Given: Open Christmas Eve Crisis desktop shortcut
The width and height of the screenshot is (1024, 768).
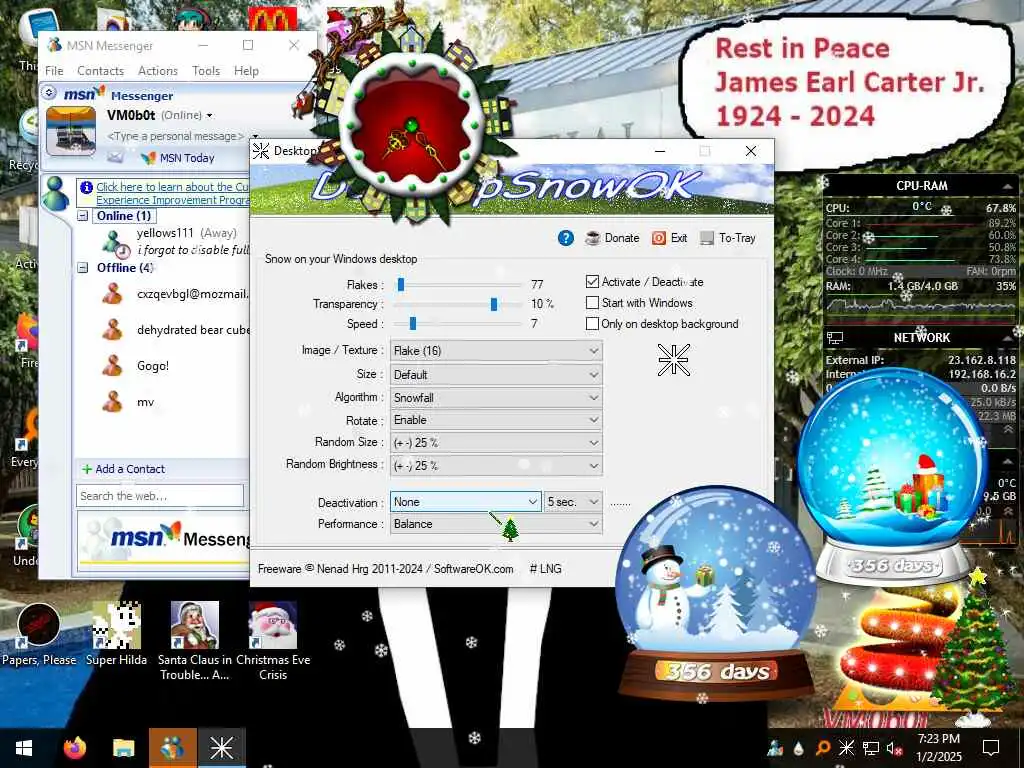Looking at the screenshot, I should coord(273,641).
